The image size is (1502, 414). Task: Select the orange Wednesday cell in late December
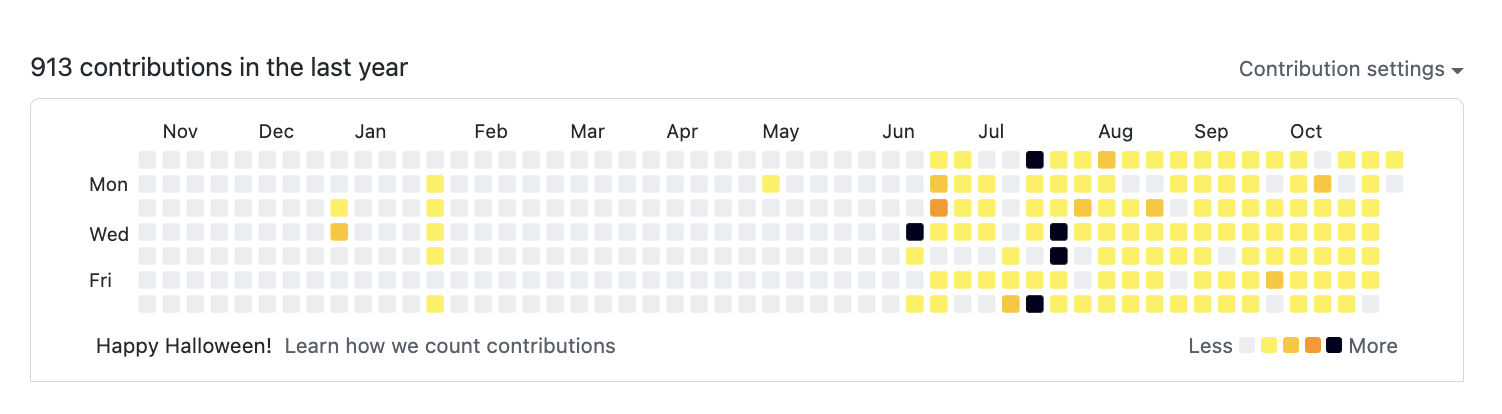click(x=339, y=232)
